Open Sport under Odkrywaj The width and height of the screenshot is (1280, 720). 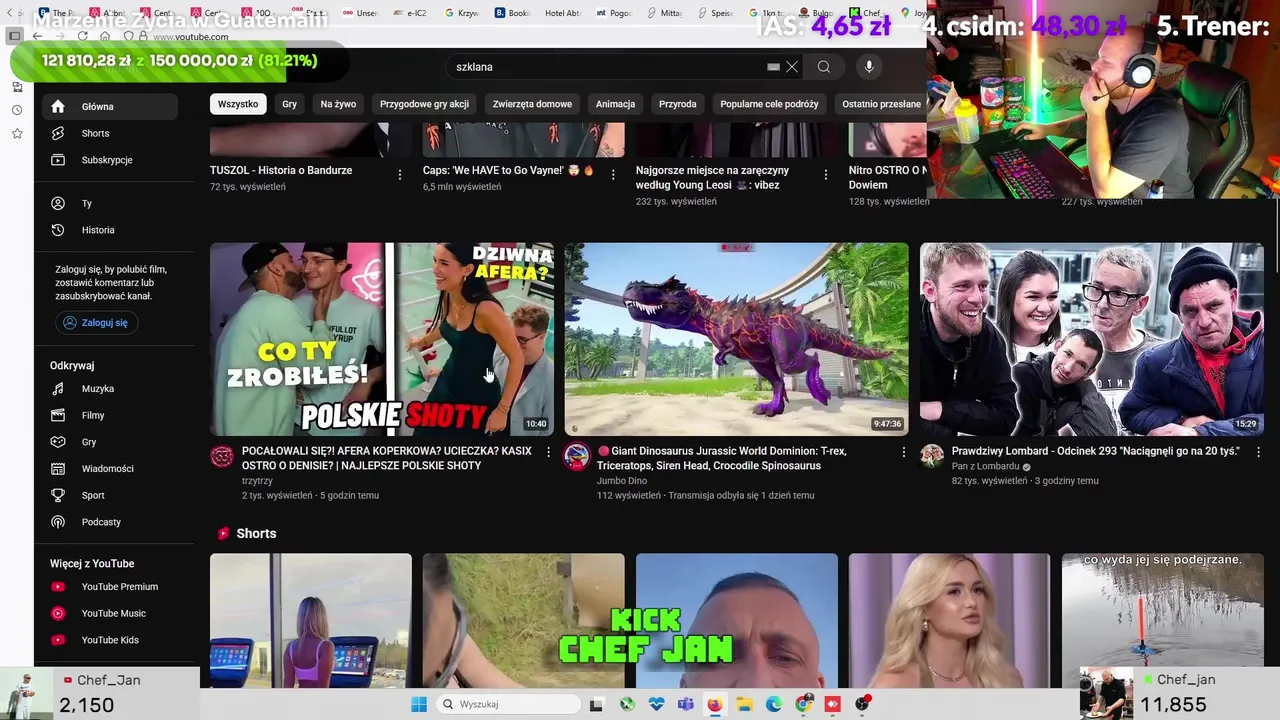109,495
